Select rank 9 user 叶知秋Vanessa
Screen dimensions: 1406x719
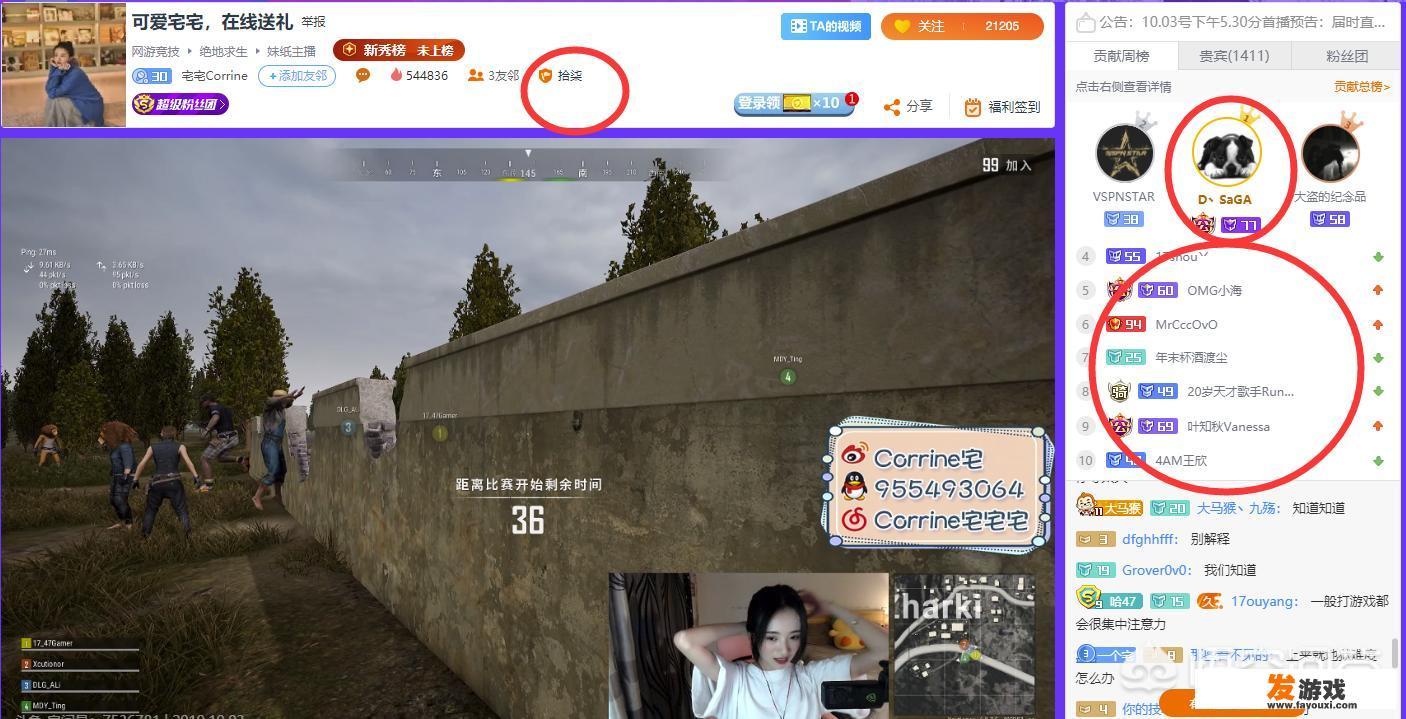point(1228,426)
